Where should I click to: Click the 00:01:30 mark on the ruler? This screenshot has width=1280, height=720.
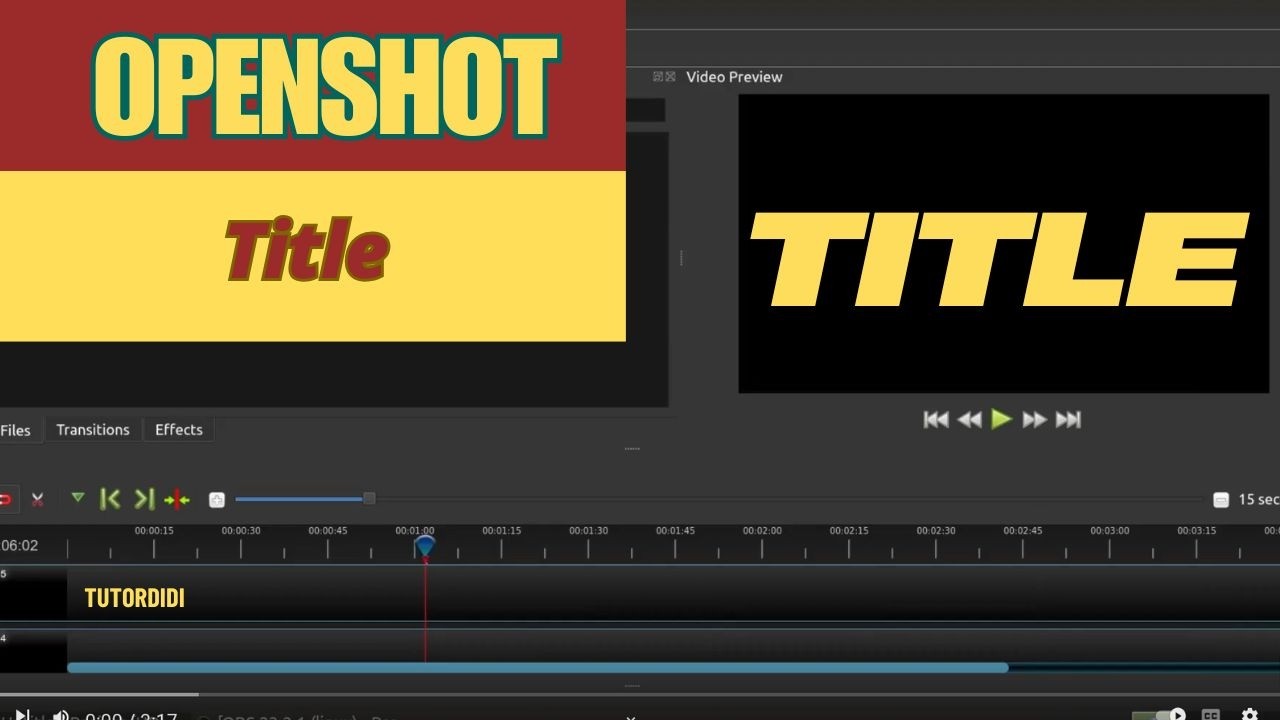coord(589,531)
